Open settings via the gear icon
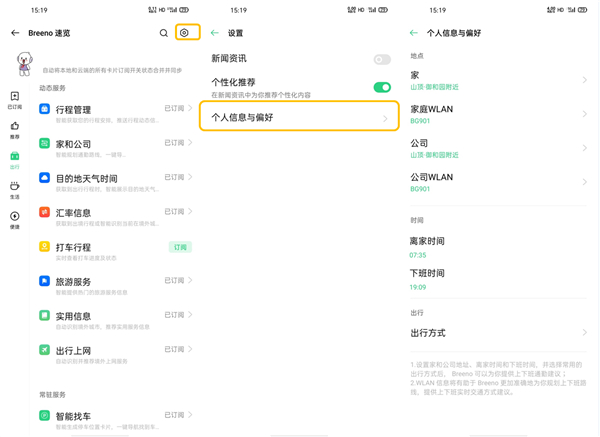This screenshot has width=600, height=437. pyautogui.click(x=184, y=33)
